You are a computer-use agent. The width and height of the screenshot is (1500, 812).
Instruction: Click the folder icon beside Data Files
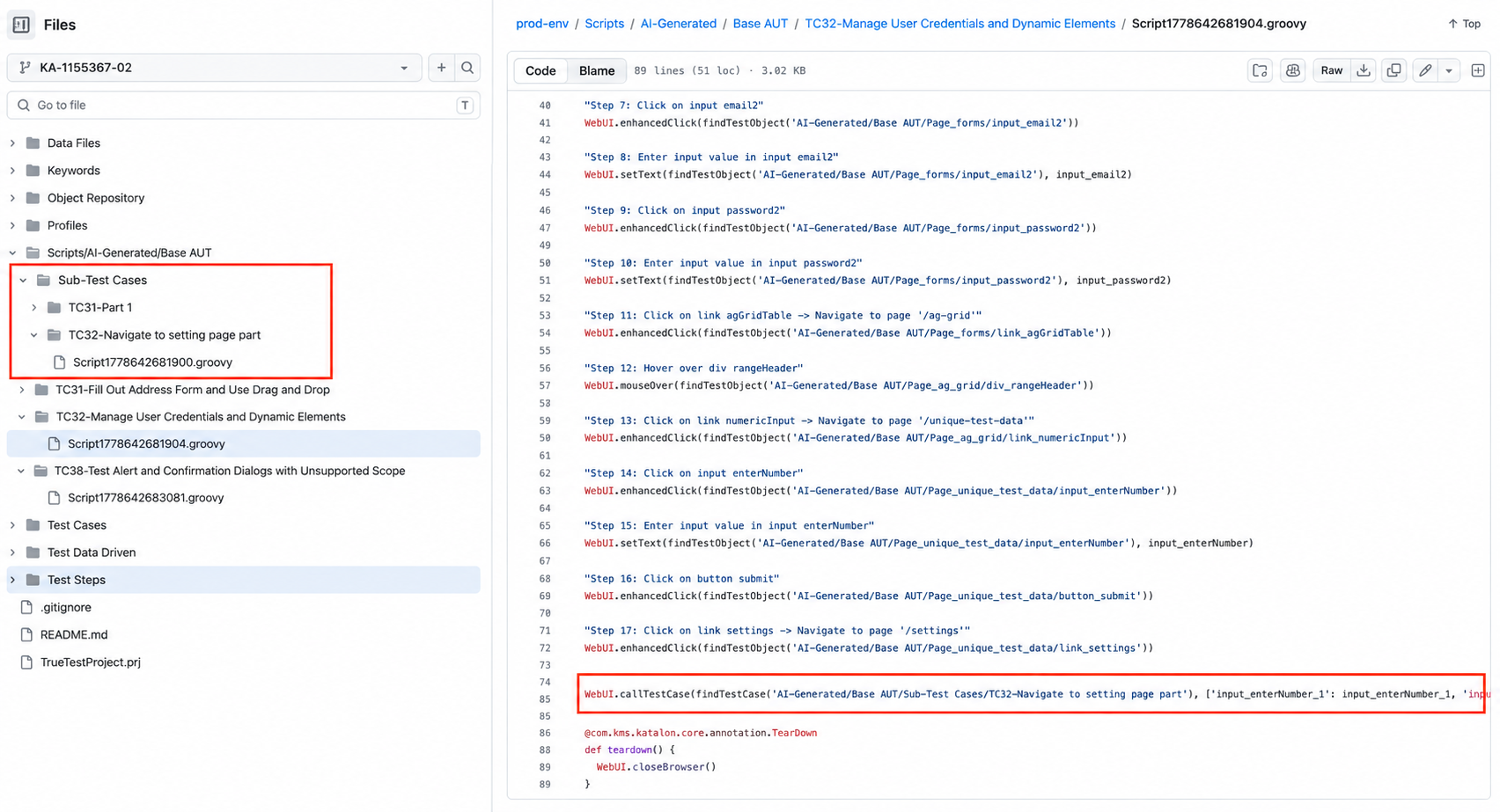33,143
